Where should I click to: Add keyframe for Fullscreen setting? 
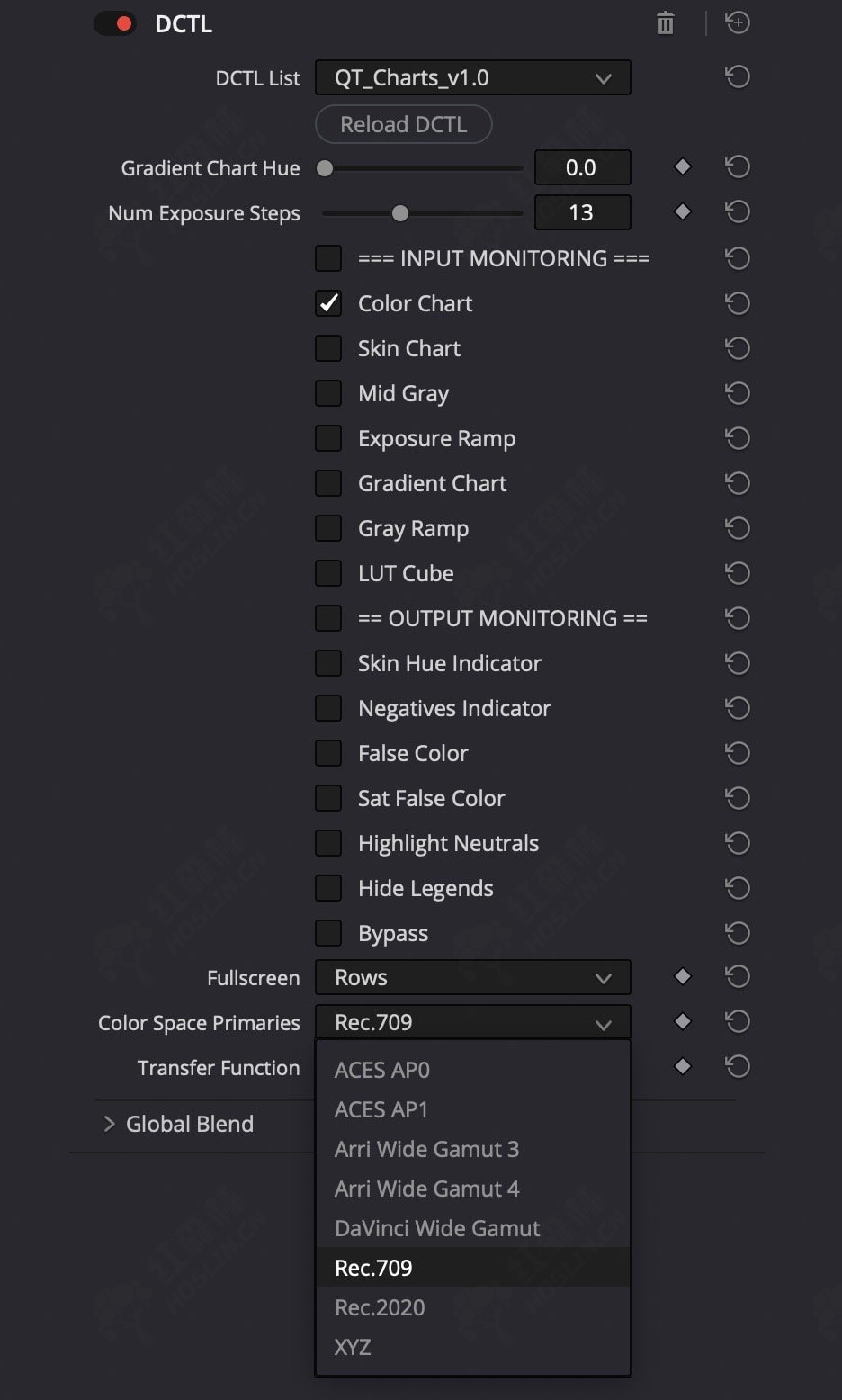683,976
